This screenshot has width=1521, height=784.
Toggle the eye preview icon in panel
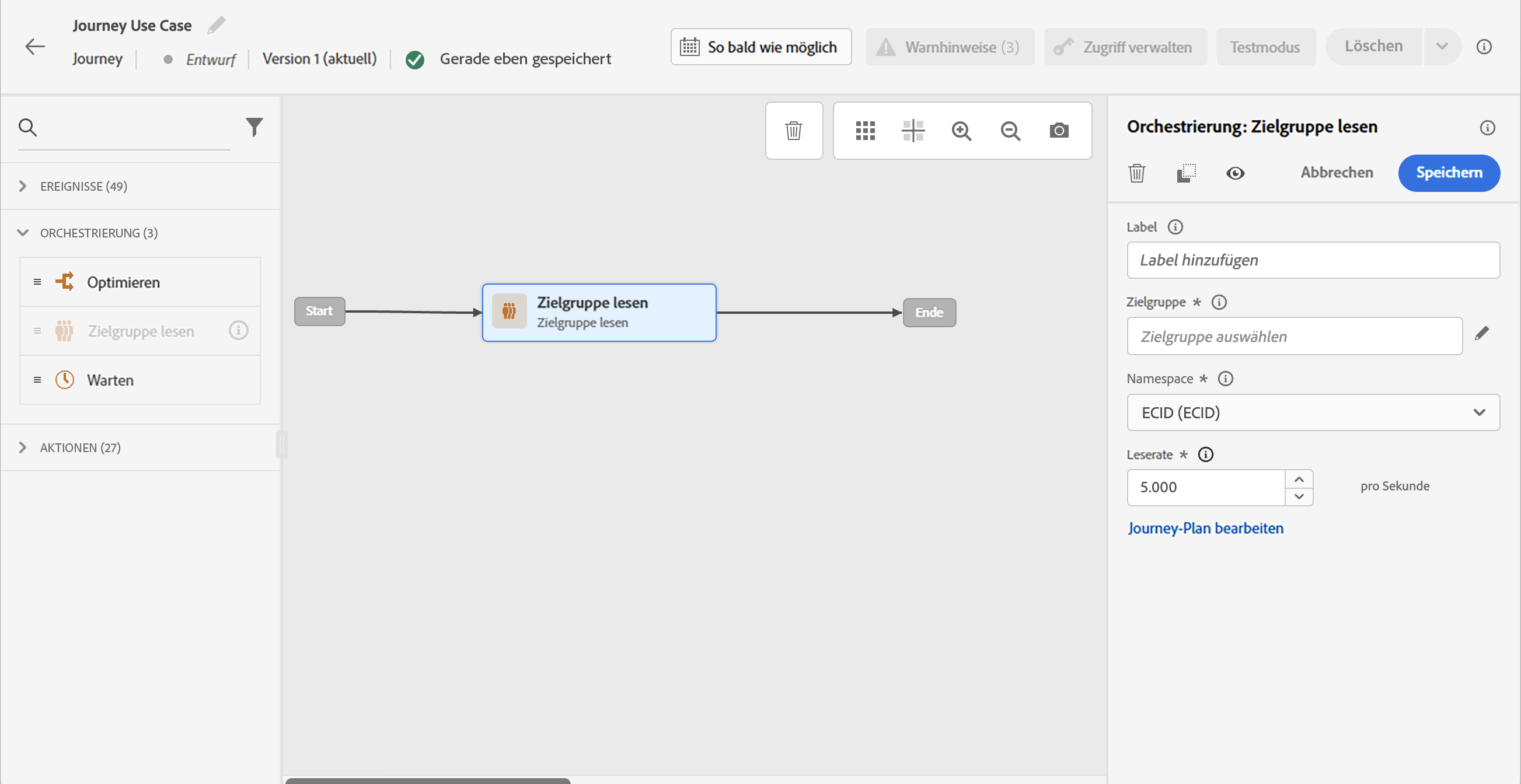(x=1234, y=173)
